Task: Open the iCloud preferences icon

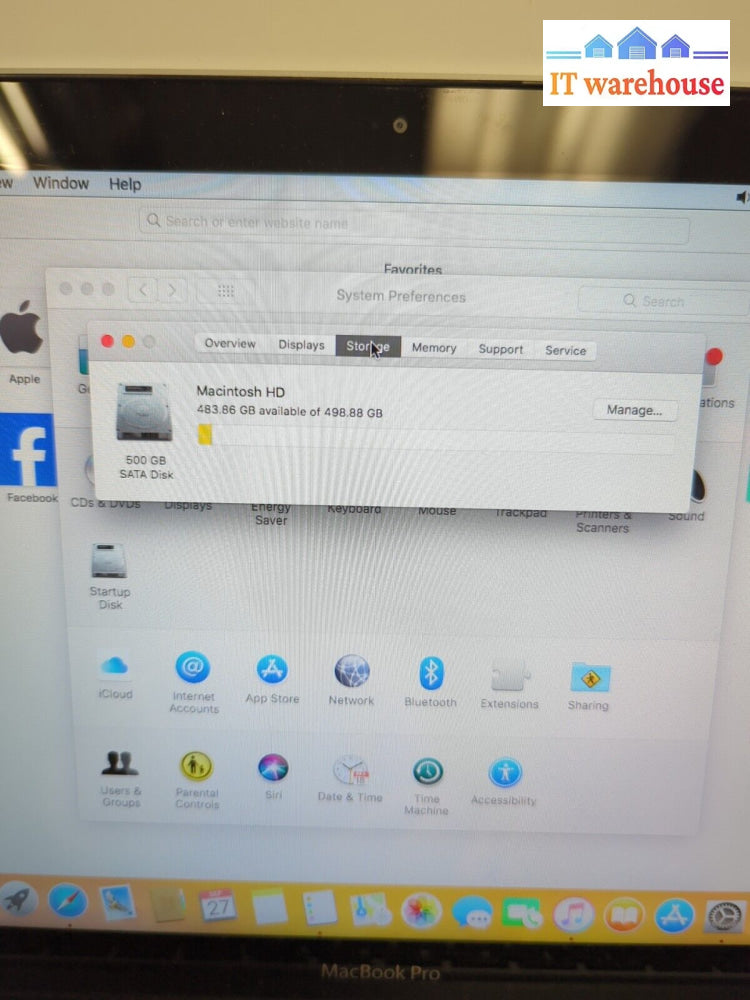Action: pyautogui.click(x=115, y=667)
